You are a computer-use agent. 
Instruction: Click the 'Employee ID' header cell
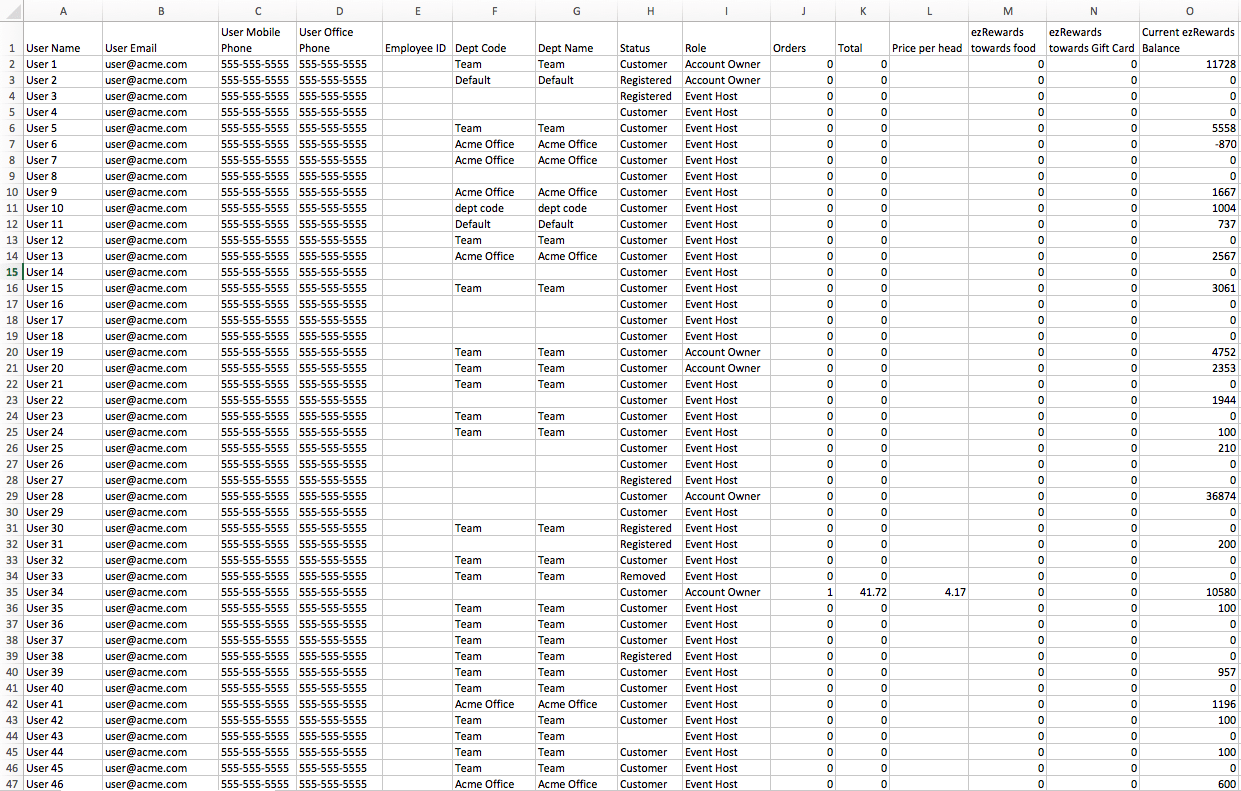(x=417, y=39)
